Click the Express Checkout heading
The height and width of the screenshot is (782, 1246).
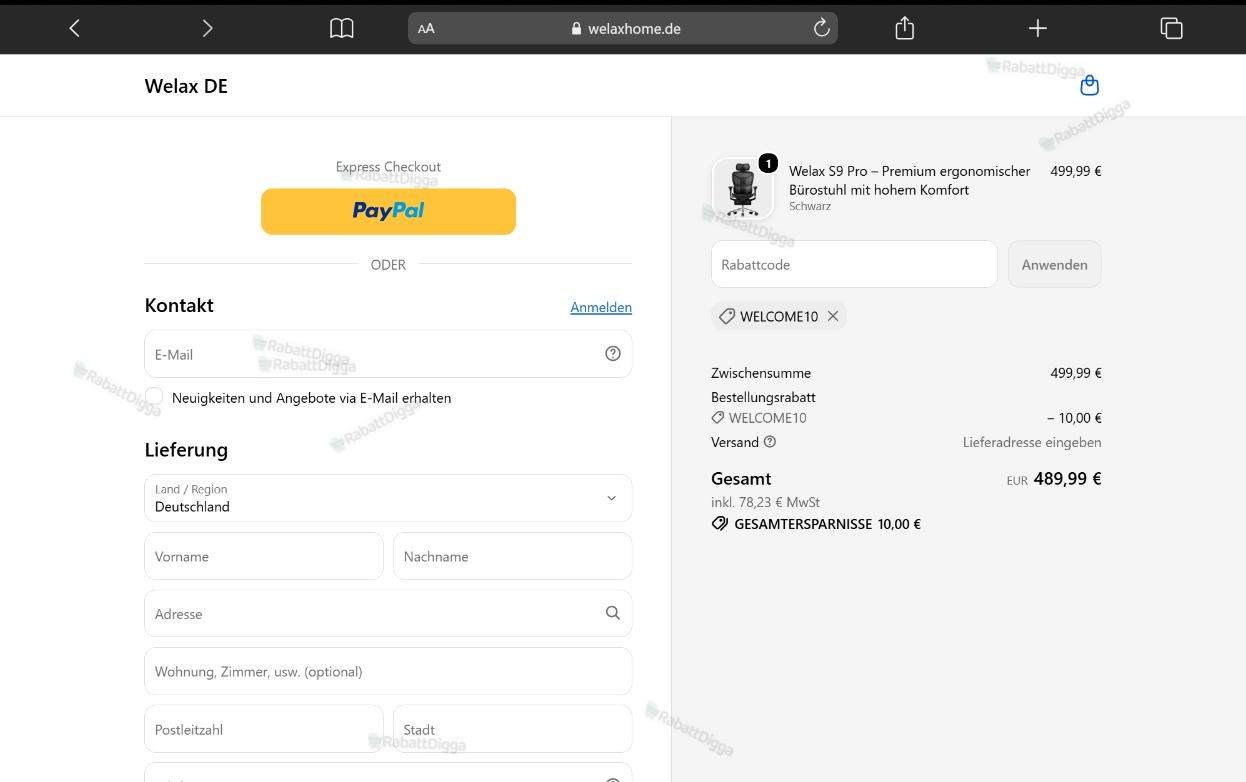[388, 166]
